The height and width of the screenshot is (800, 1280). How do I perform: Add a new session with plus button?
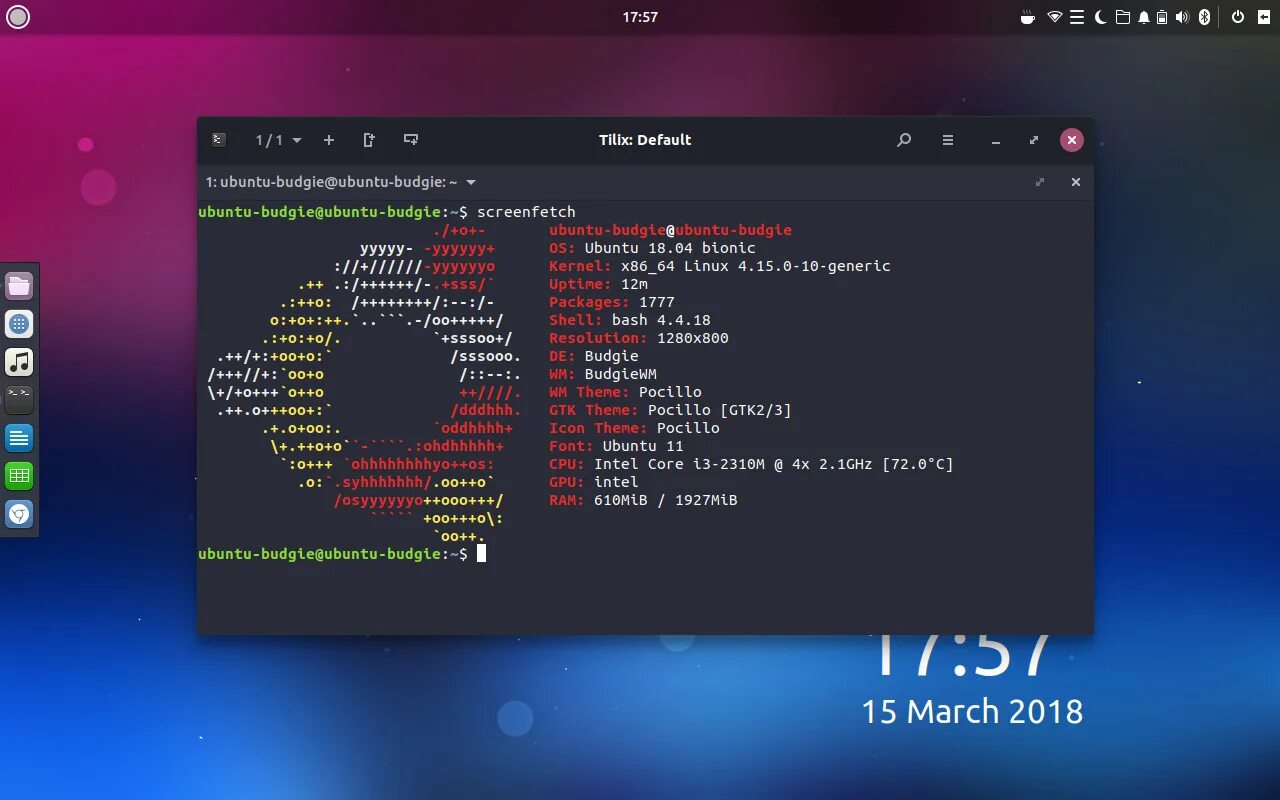[329, 140]
